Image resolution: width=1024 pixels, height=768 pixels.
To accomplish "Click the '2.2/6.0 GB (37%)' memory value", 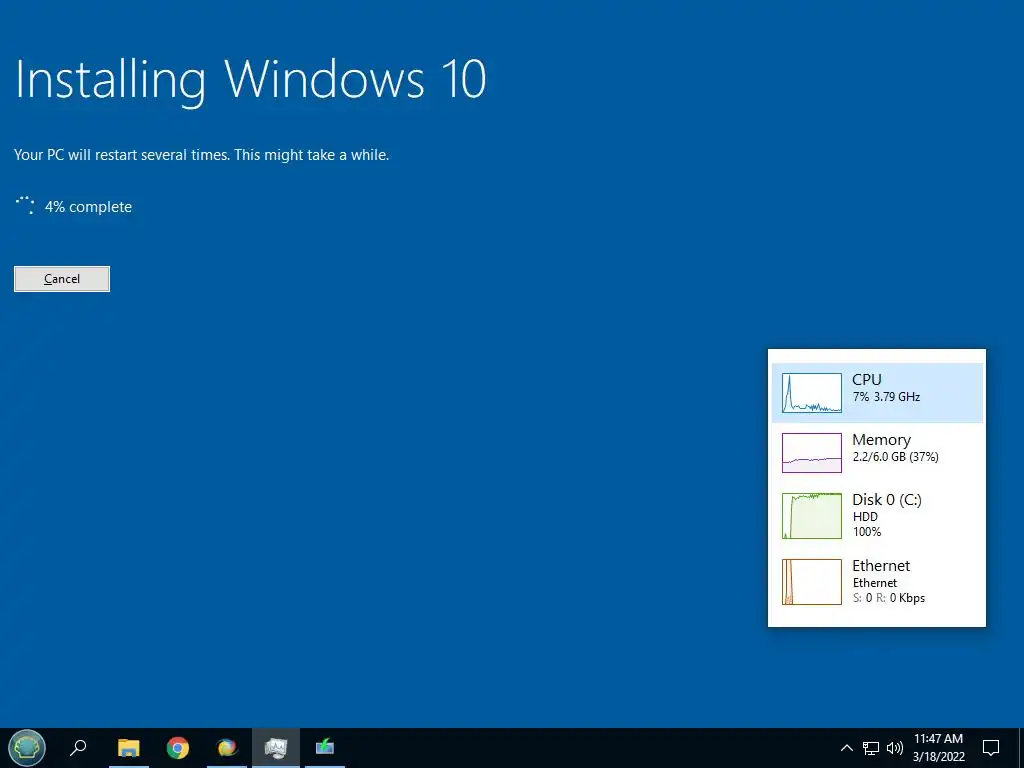I will coord(895,457).
